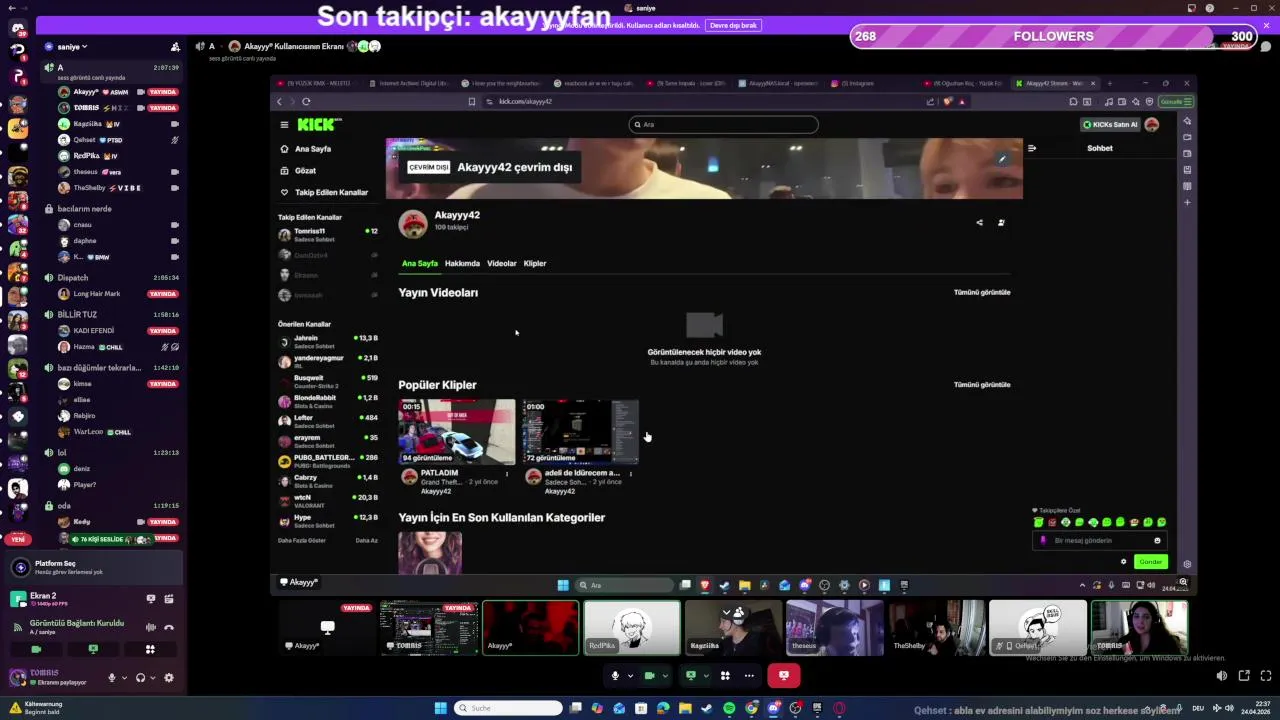Image resolution: width=1280 pixels, height=720 pixels.
Task: Open microphone input options arrow in user panel
Action: (124, 678)
